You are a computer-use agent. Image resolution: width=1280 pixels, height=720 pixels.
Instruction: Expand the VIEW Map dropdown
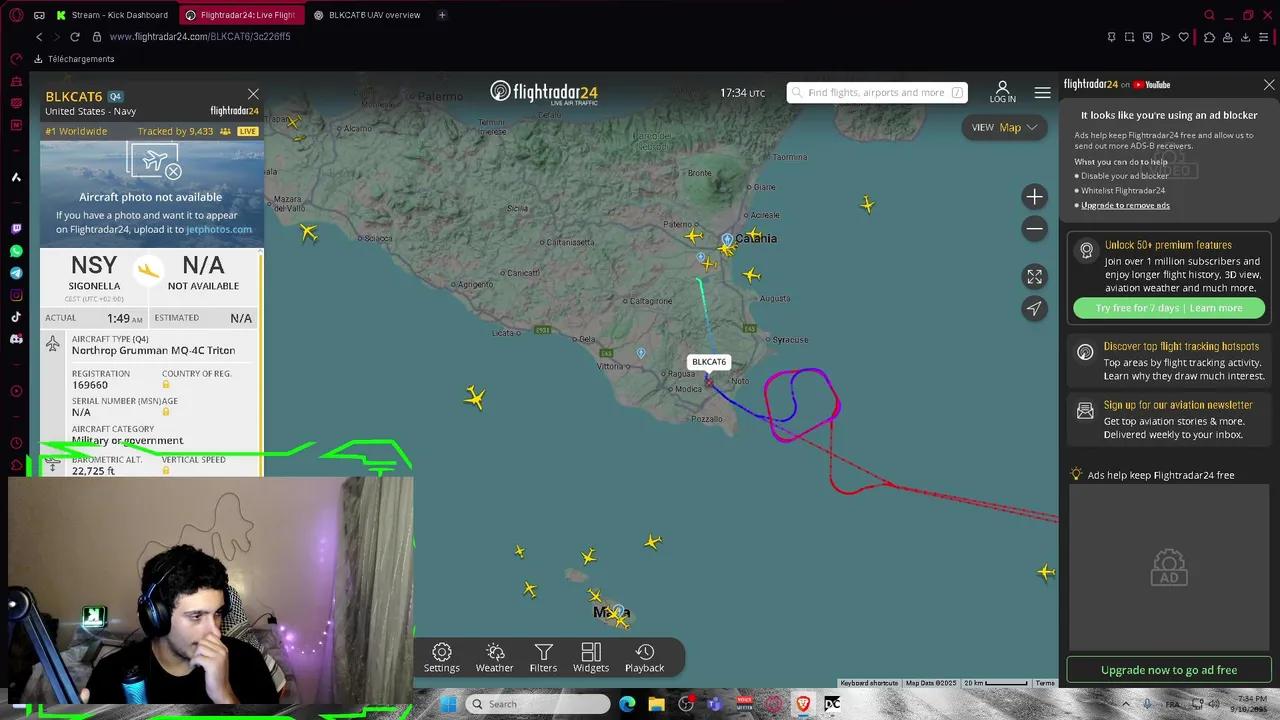[x=1004, y=127]
